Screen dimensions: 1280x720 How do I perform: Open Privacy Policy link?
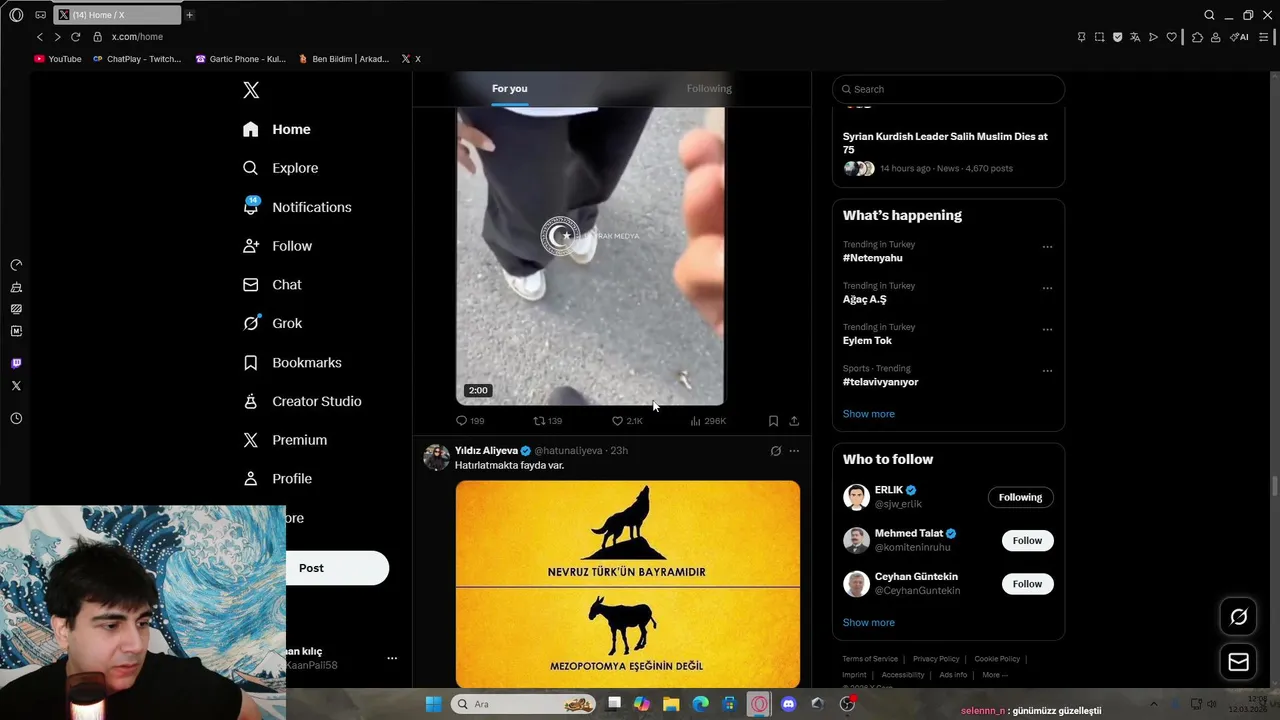(x=936, y=659)
